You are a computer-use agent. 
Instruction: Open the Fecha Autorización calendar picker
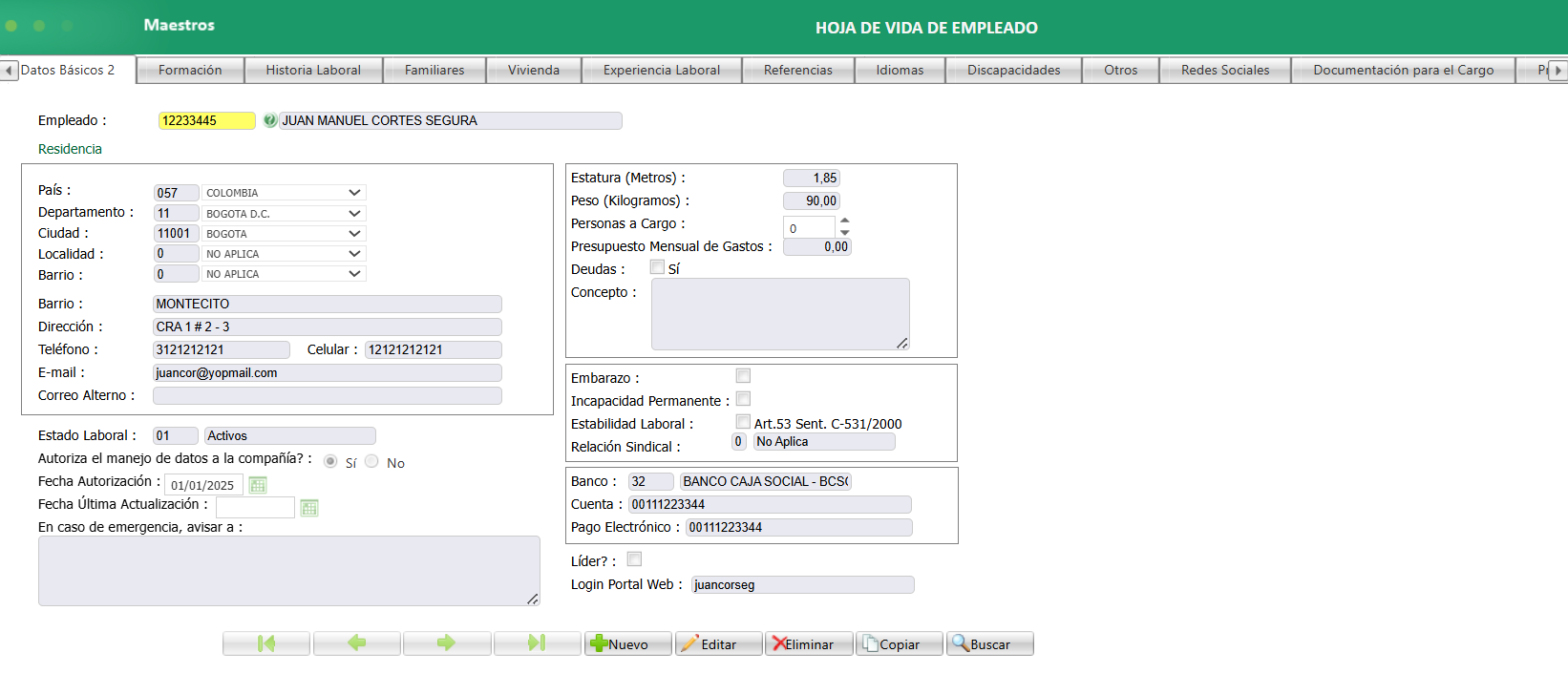coord(258,485)
